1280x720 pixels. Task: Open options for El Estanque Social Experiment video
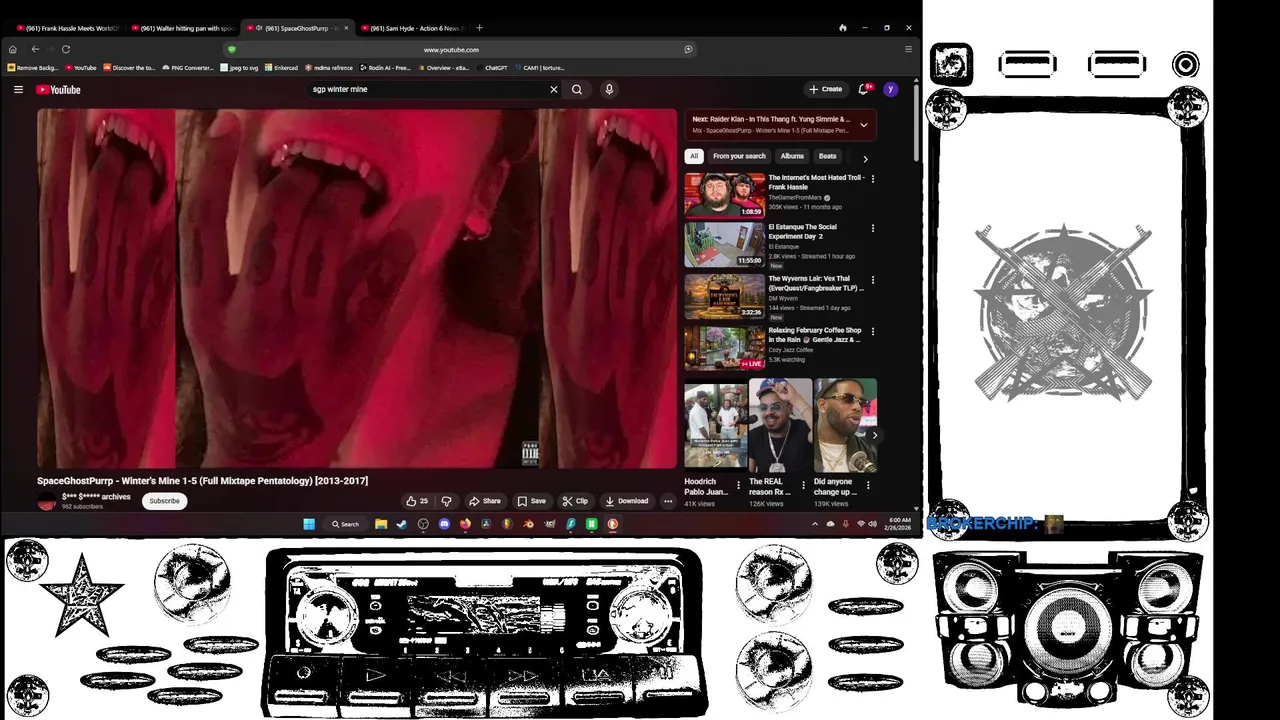pyautogui.click(x=873, y=228)
